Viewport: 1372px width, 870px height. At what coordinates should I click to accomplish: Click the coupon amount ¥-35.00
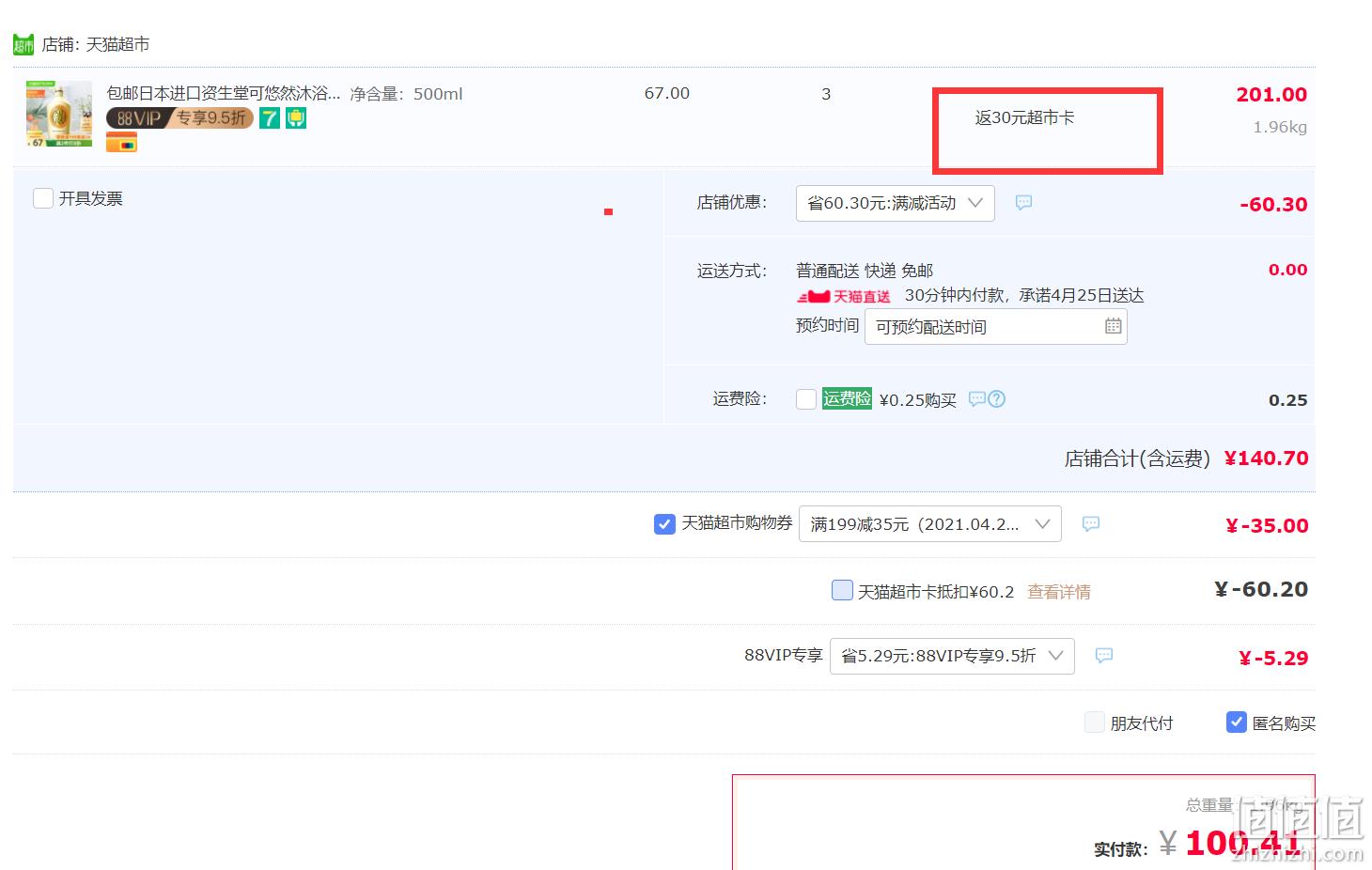click(1267, 526)
